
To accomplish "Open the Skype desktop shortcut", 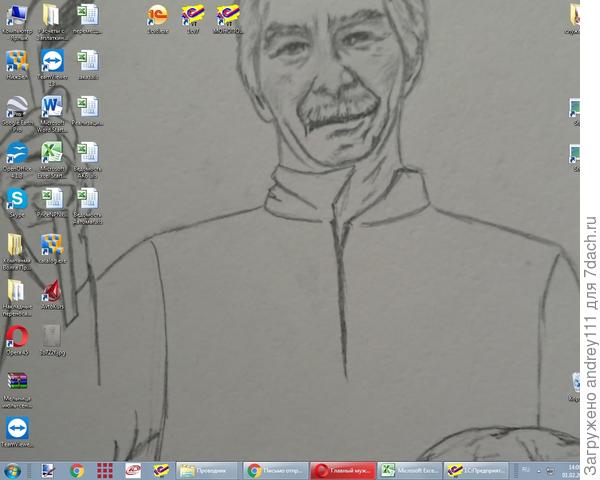I will (17, 199).
